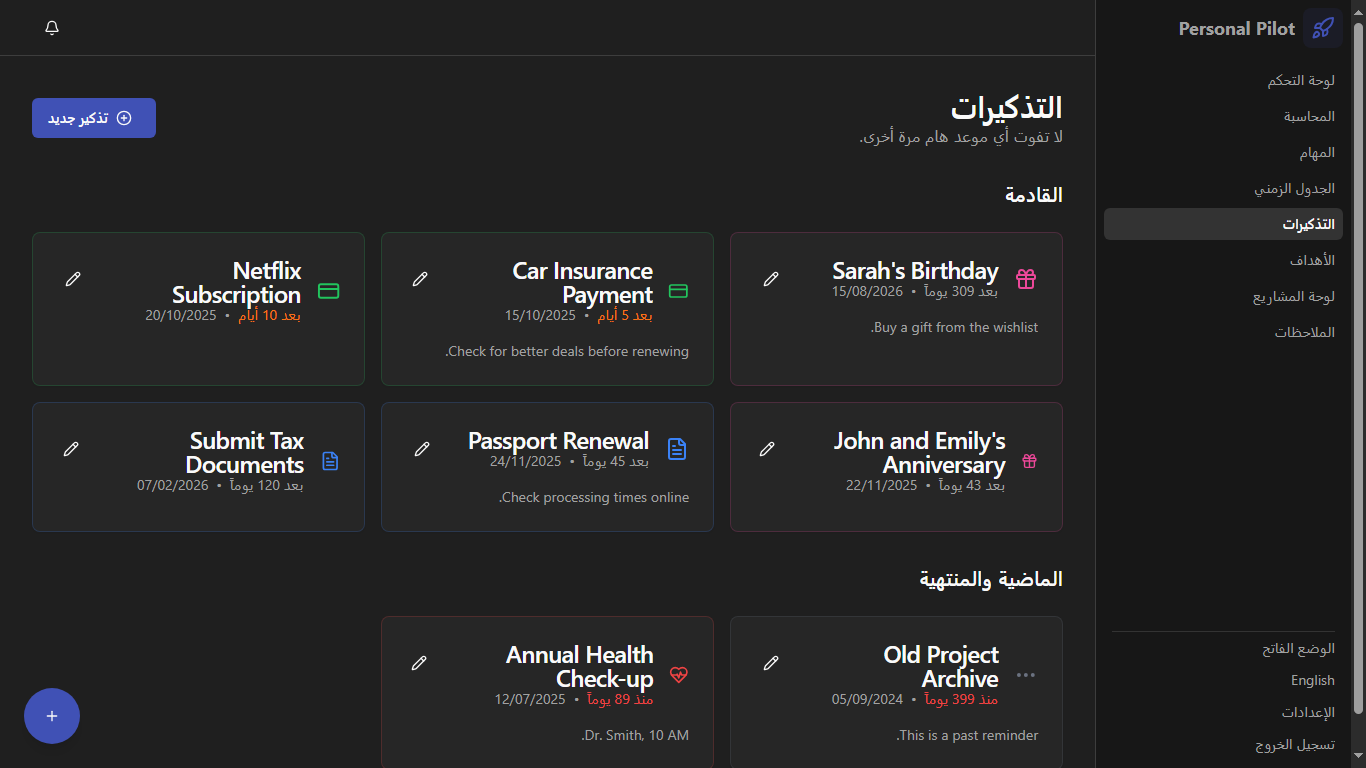Edit the Sarah's Birthday reminder
The width and height of the screenshot is (1366, 768).
coord(770,279)
